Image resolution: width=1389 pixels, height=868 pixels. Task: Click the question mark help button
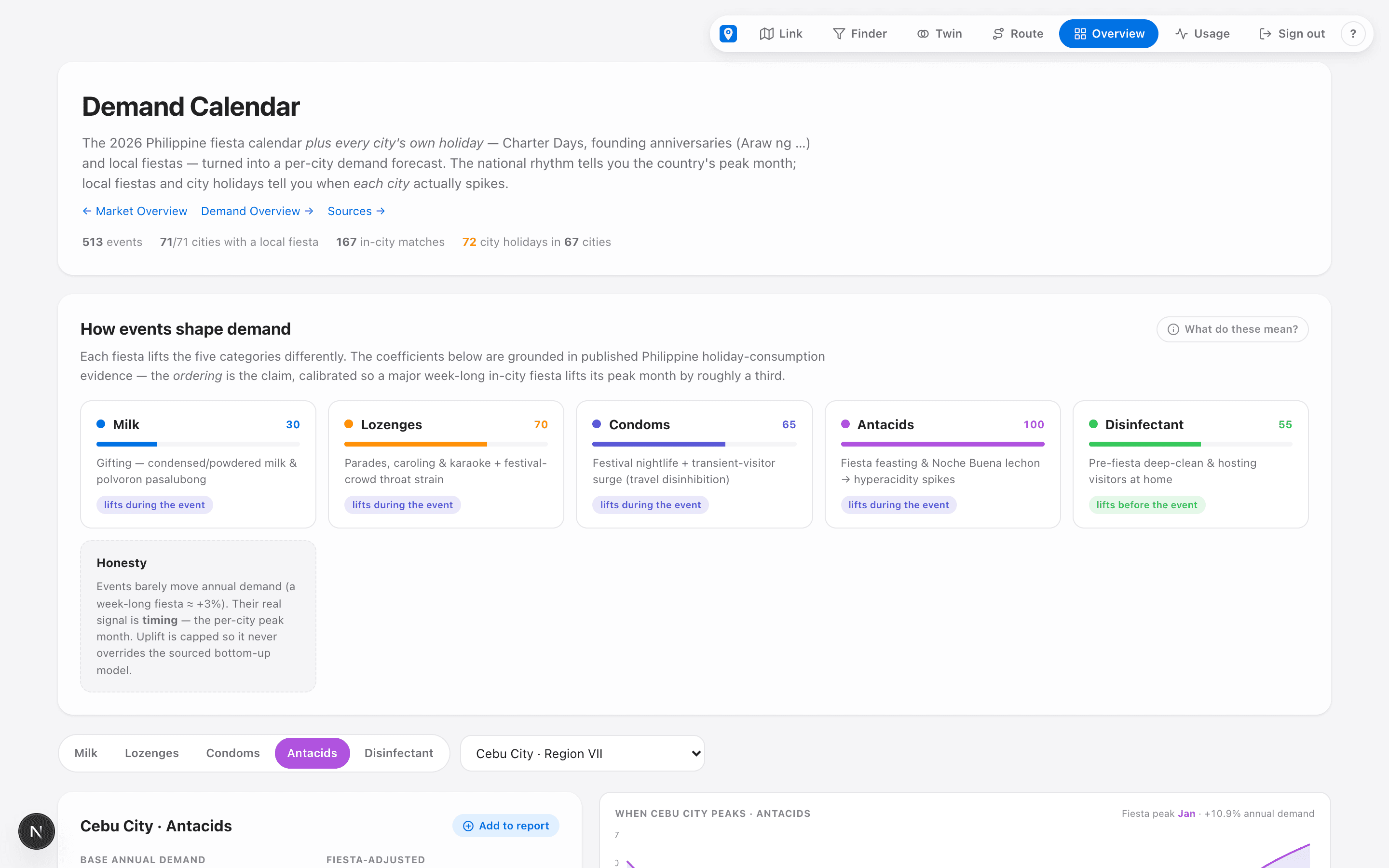point(1353,34)
